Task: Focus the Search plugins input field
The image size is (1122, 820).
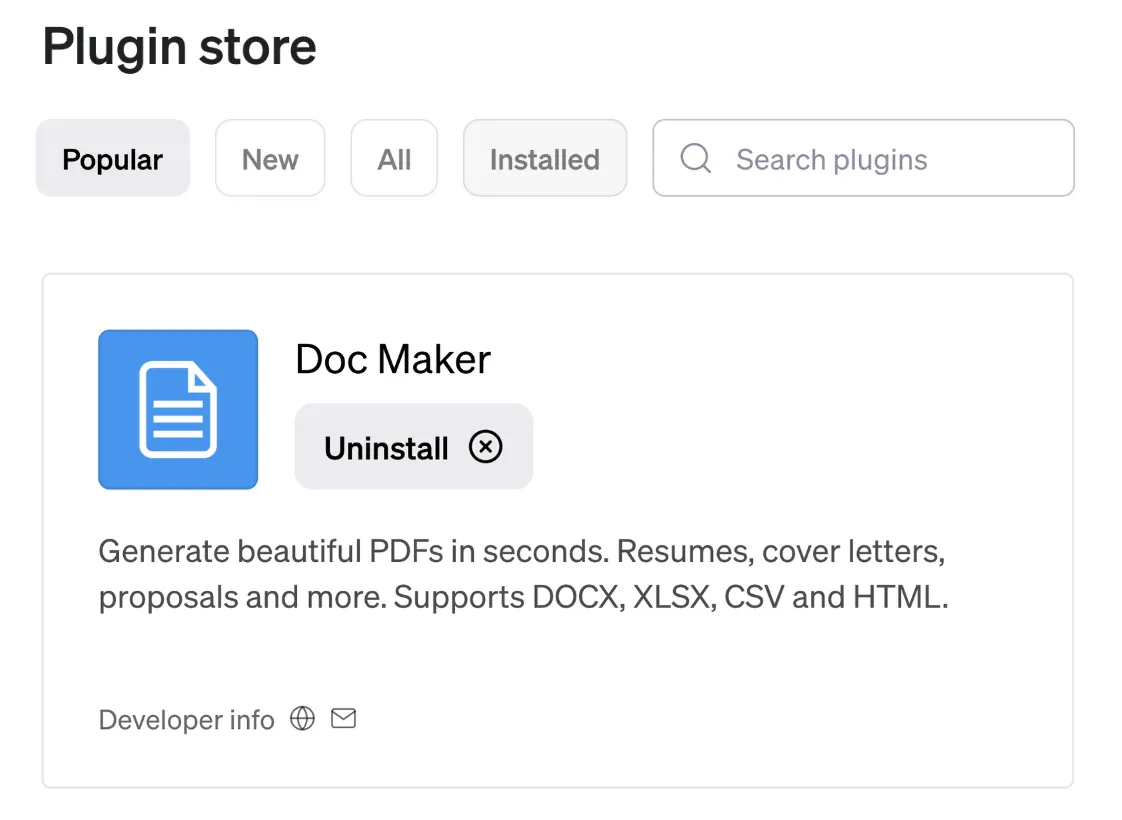Action: (880, 159)
